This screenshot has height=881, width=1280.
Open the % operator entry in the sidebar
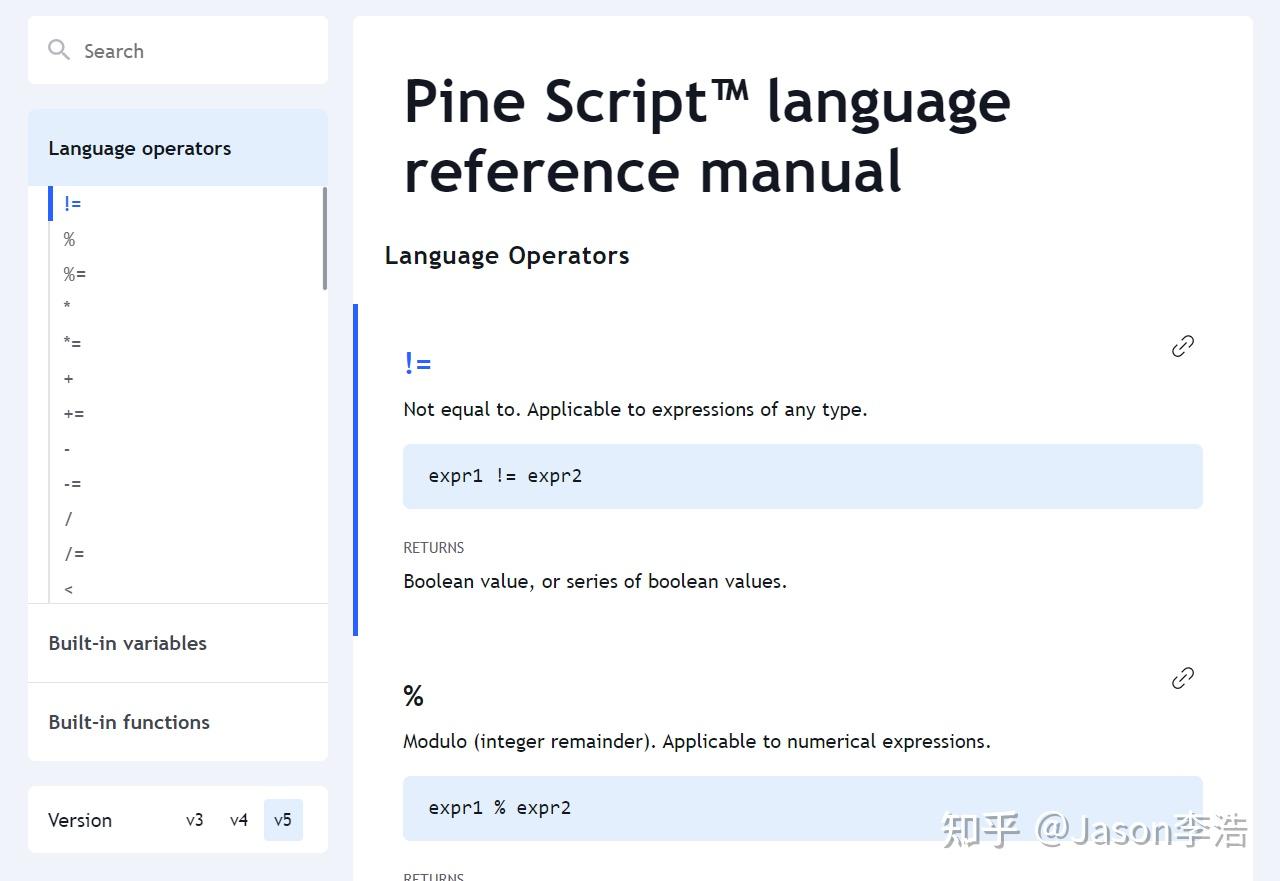click(68, 239)
